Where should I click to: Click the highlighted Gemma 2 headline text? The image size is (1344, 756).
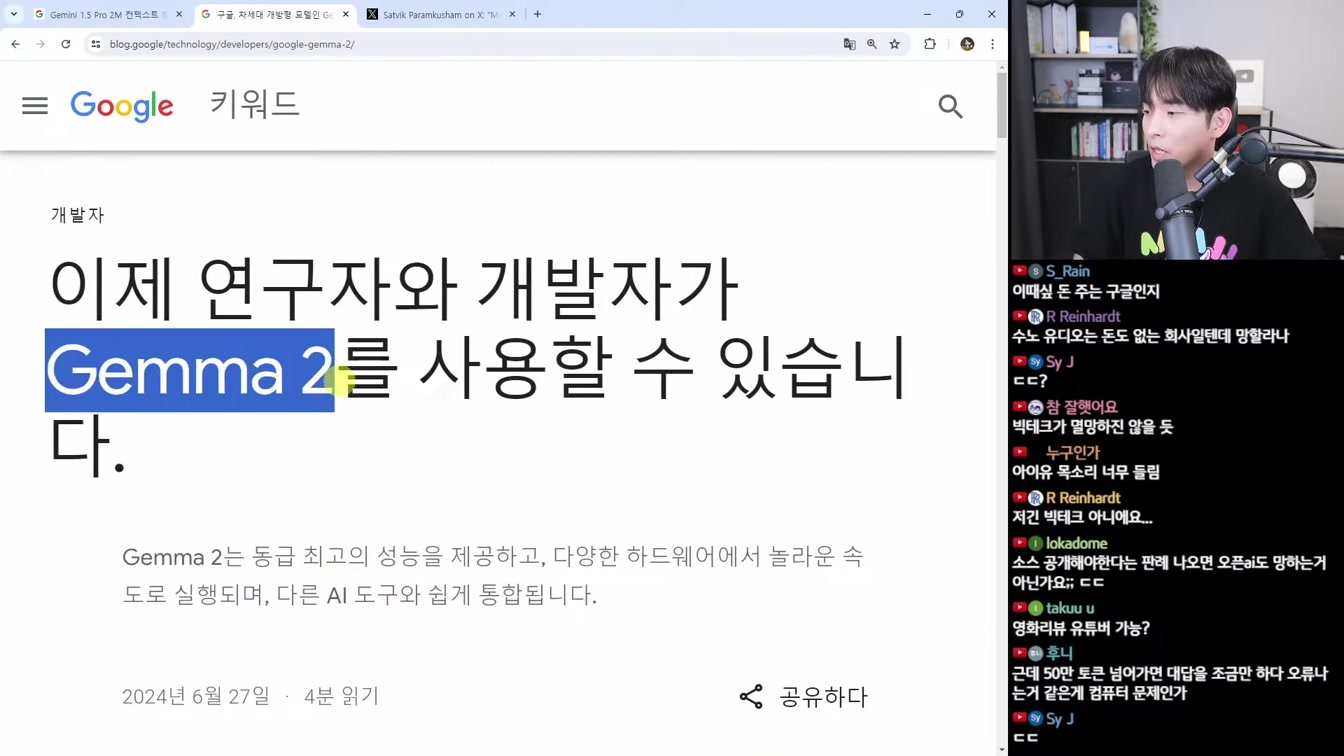pos(190,370)
